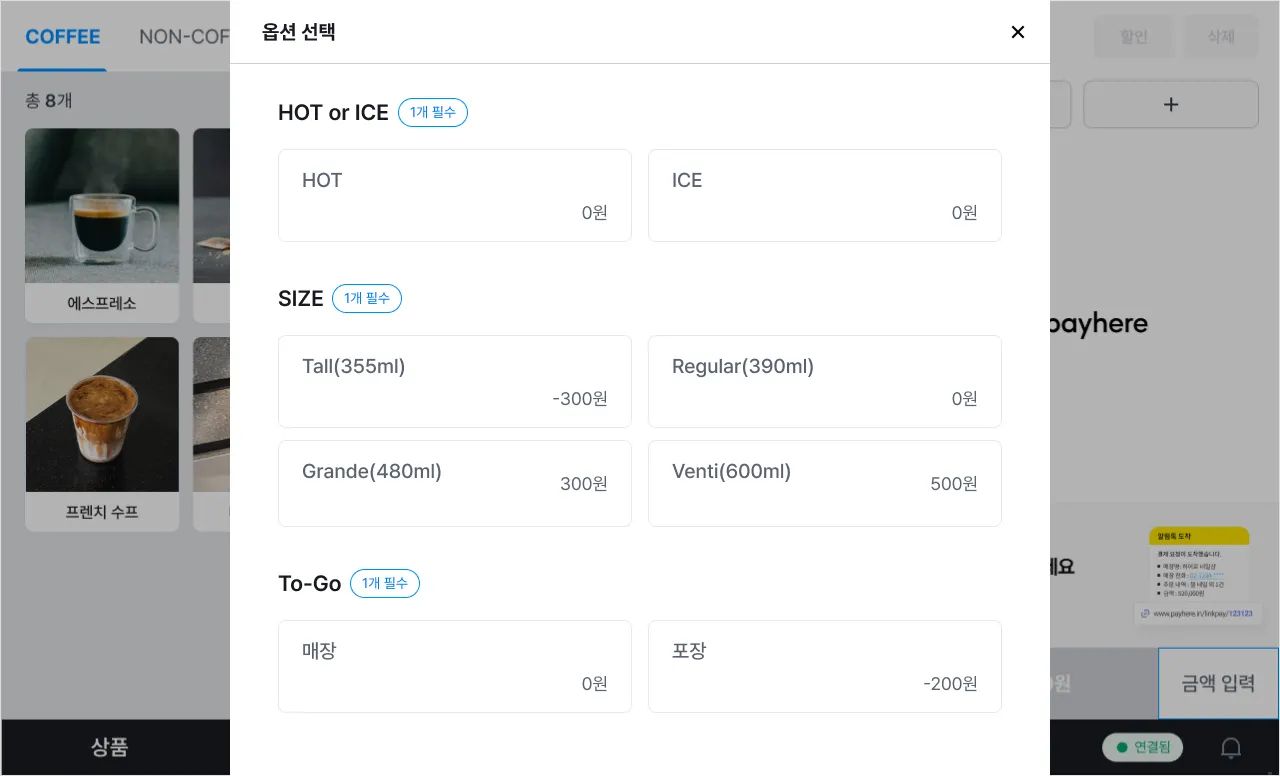Choose Regular(390ml) size
The image size is (1280, 776).
point(824,381)
